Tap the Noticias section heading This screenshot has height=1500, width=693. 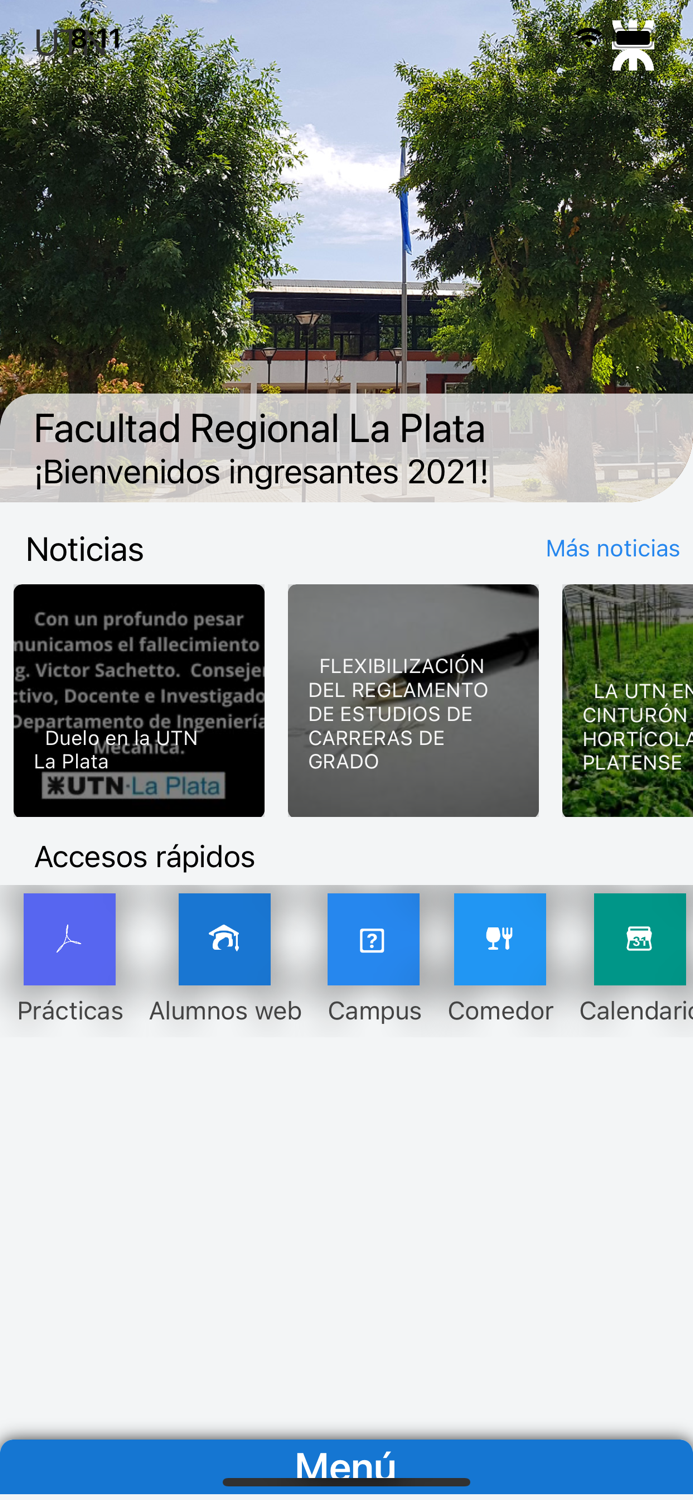tap(85, 549)
